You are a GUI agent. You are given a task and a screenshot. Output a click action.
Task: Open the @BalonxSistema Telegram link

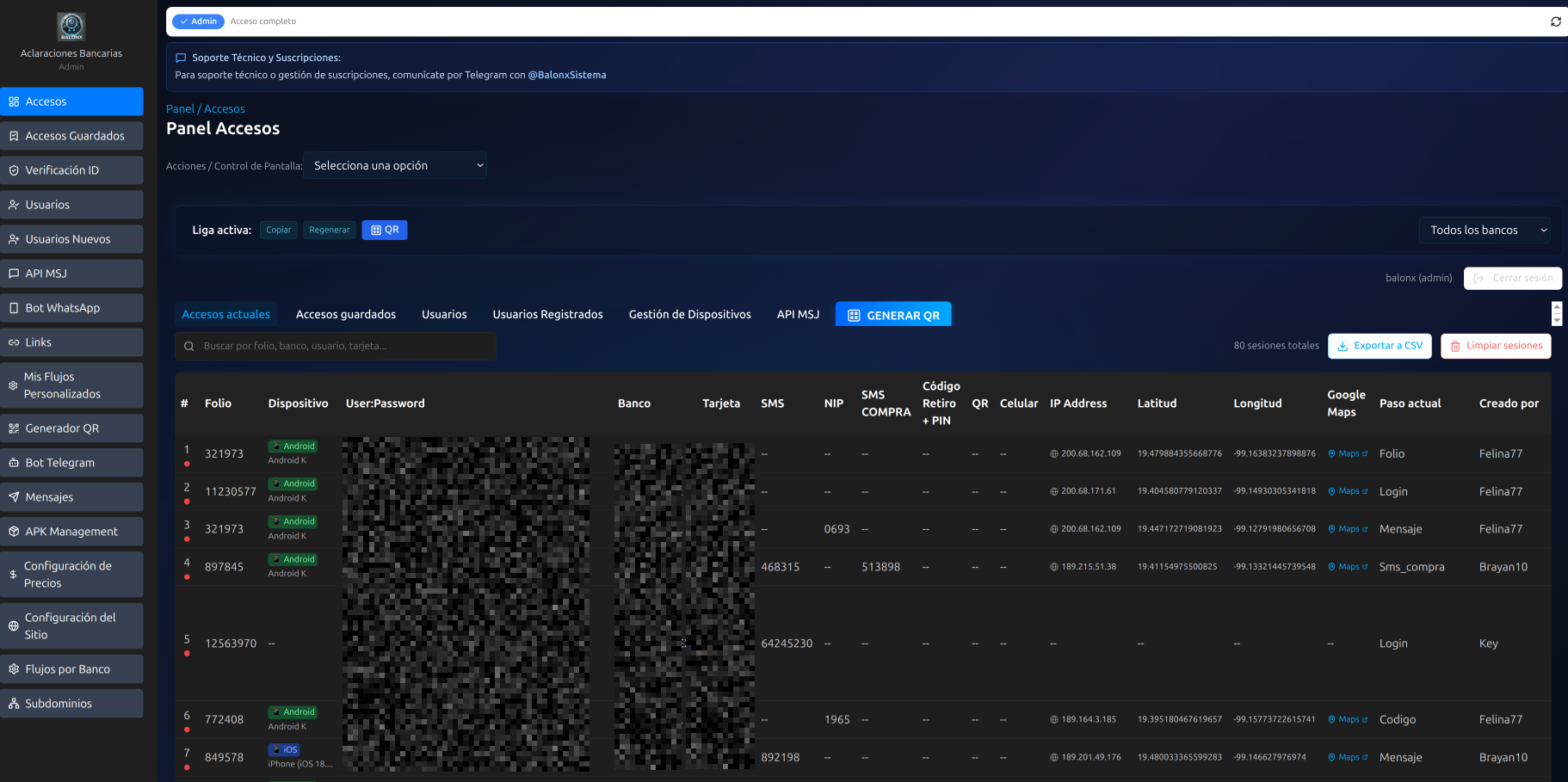tap(567, 75)
